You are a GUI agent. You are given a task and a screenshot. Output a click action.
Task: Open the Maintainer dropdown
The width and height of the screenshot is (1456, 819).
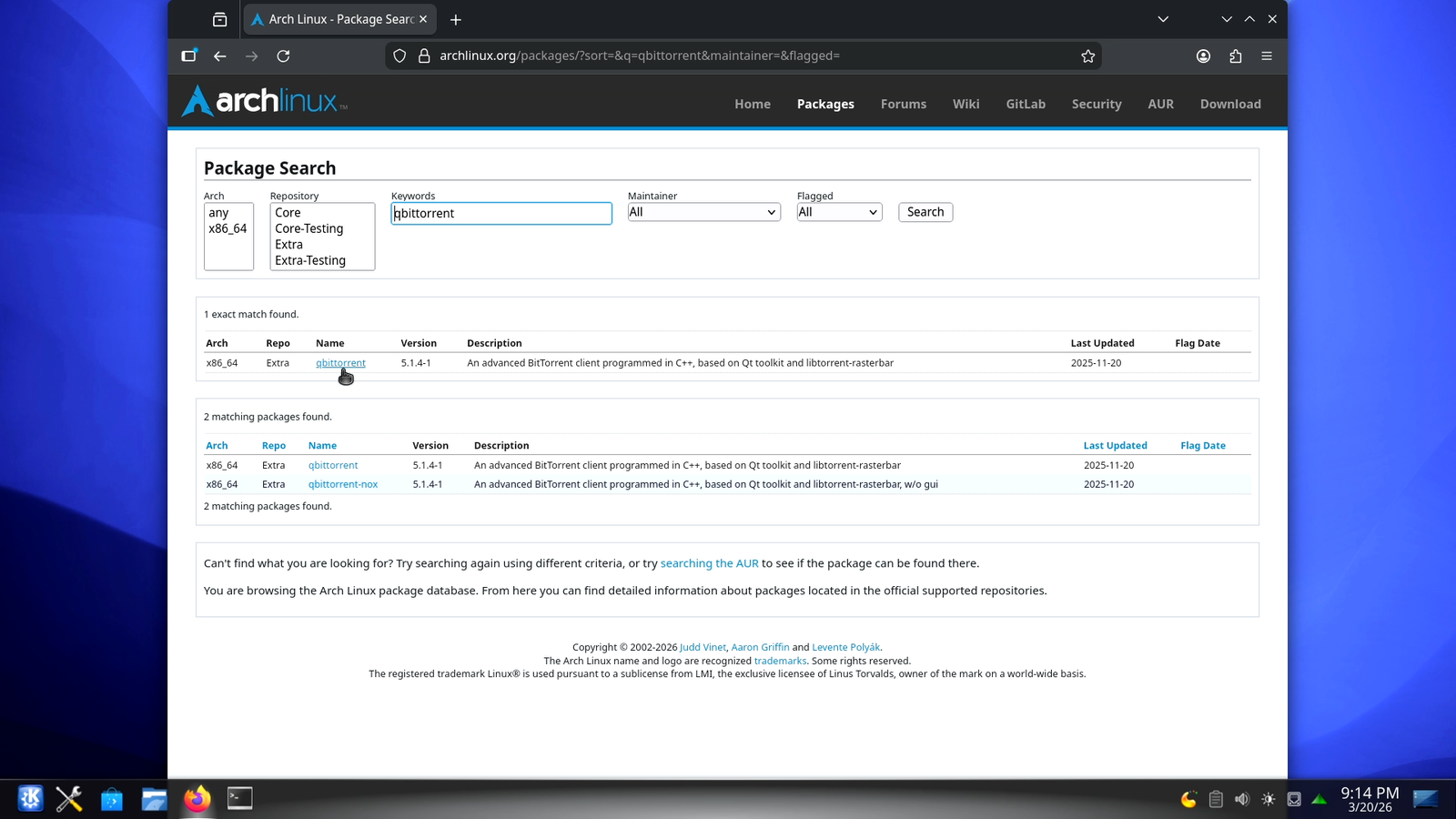pyautogui.click(x=703, y=212)
